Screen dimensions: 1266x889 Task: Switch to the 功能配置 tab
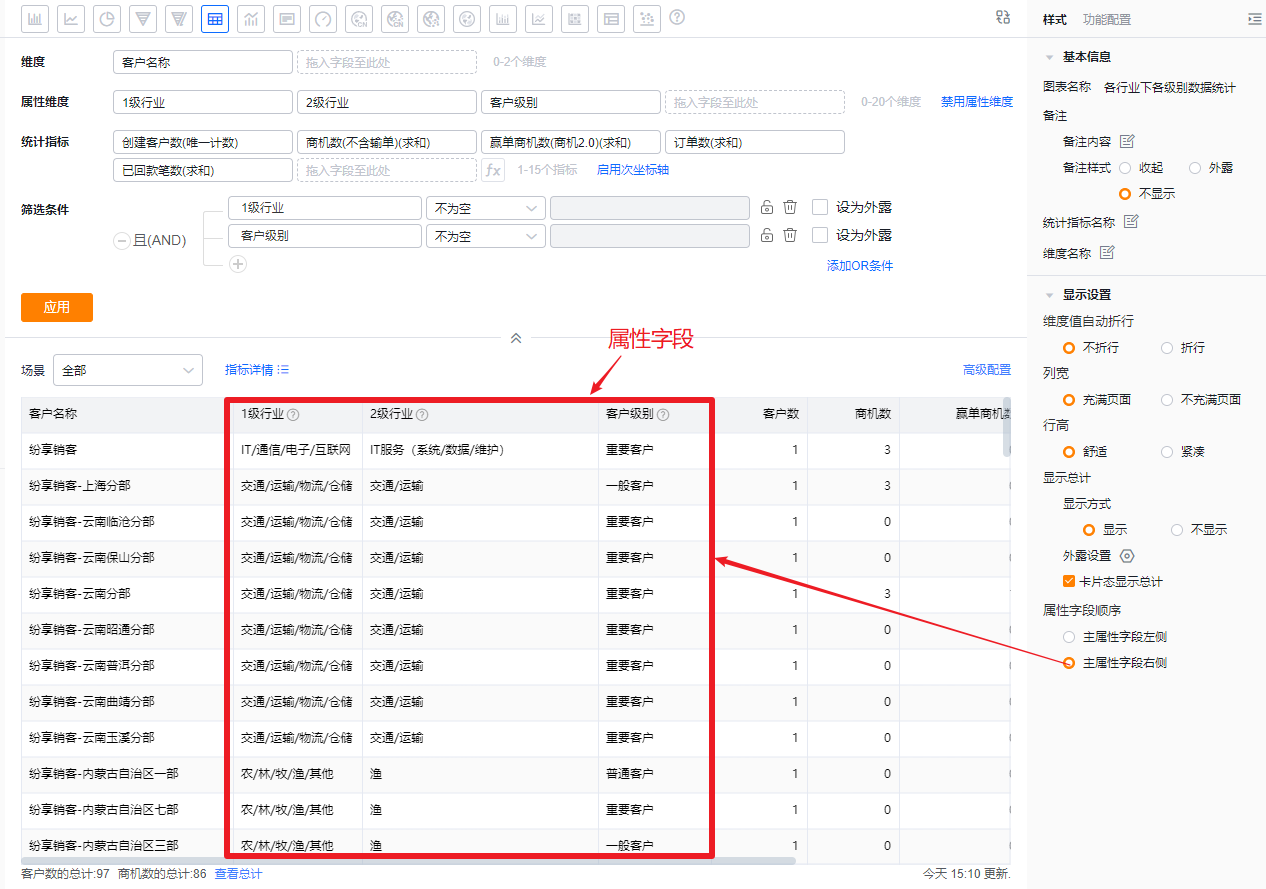(1106, 20)
